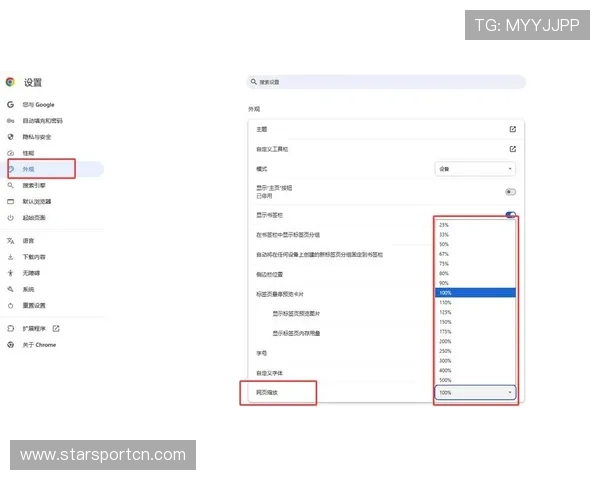Open external link icon beside 自定义工具栏
Image resolution: width=600 pixels, height=480 pixels.
pos(512,149)
